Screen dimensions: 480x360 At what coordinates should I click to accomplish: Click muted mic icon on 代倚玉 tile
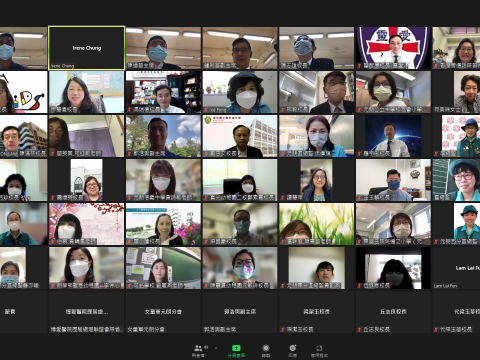pyautogui.click(x=436, y=329)
